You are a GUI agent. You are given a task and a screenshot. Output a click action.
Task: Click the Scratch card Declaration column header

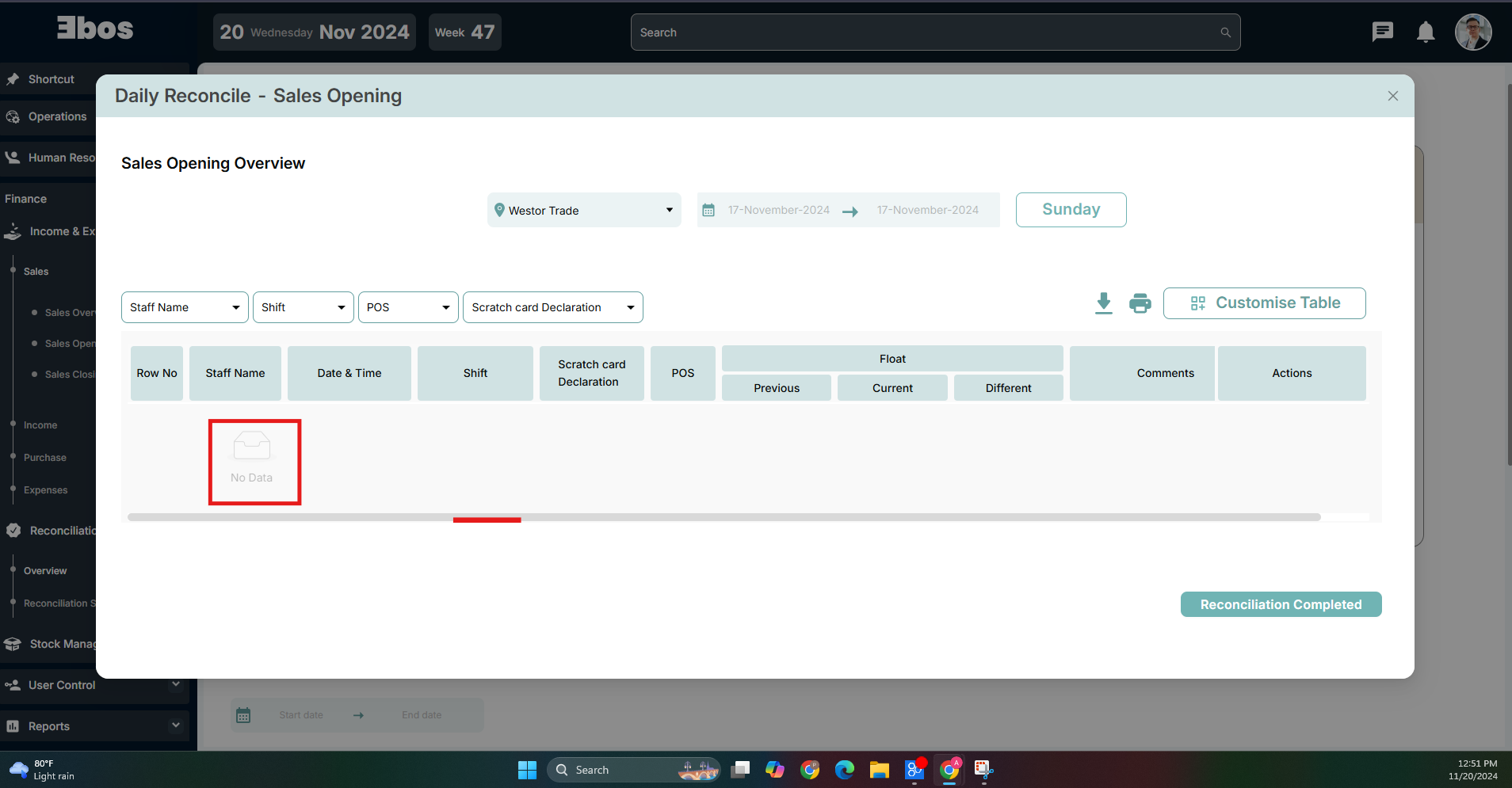pos(592,373)
